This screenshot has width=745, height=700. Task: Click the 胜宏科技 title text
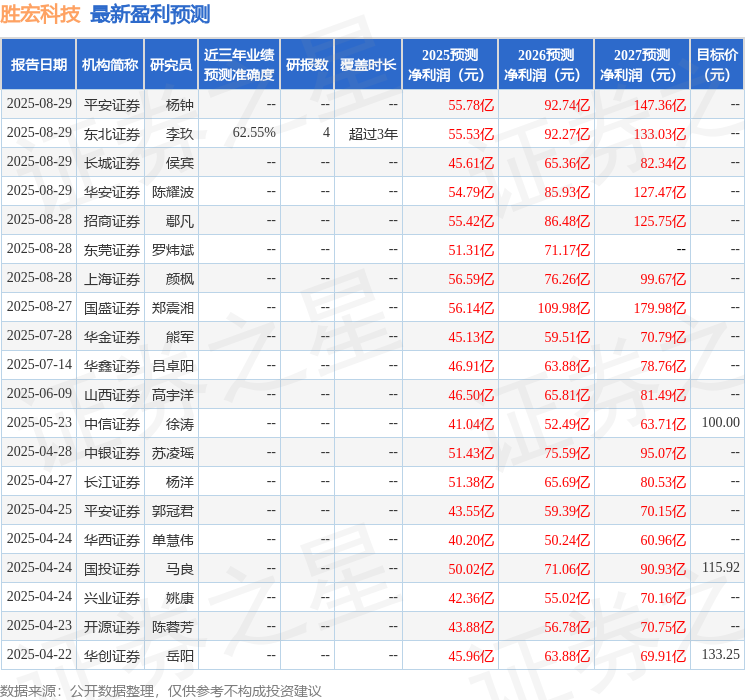(x=40, y=14)
